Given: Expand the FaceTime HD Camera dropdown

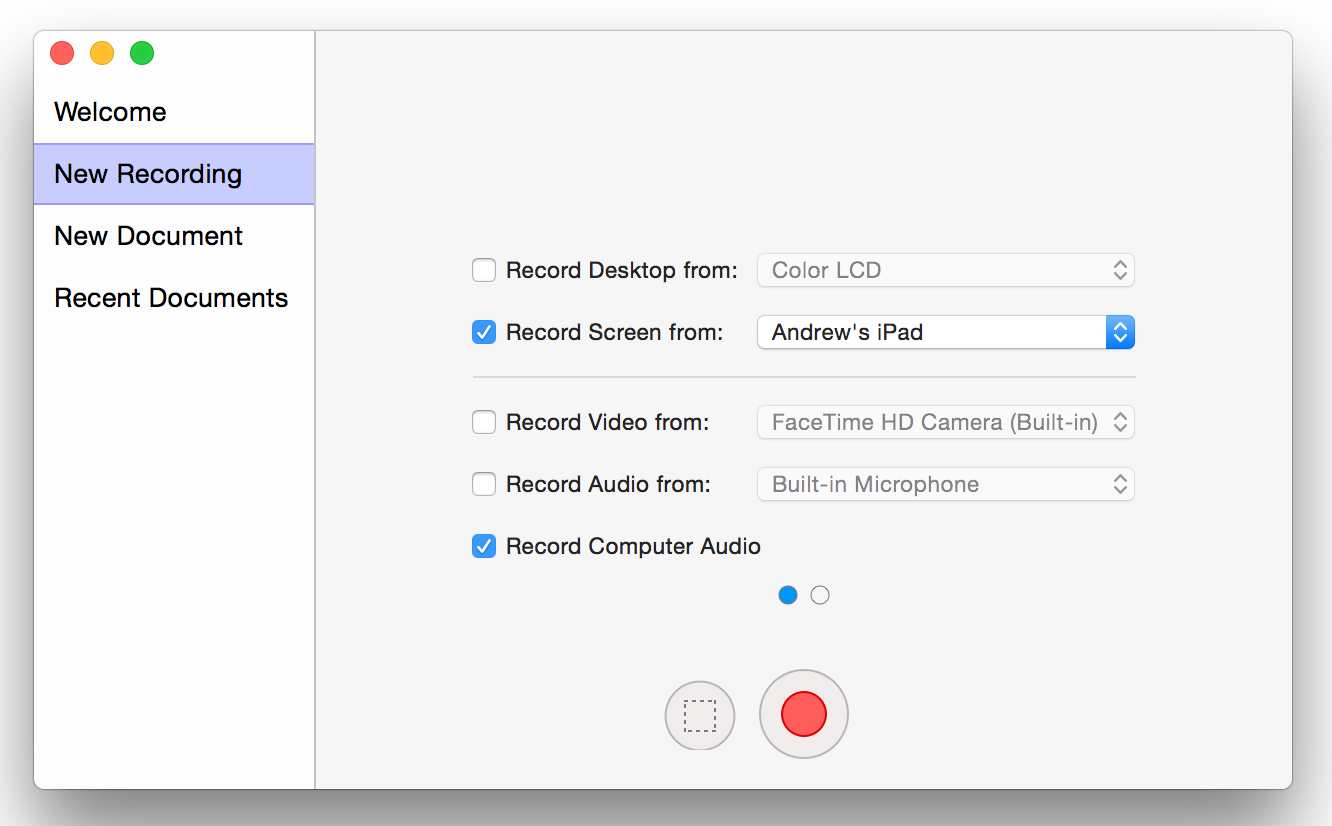Looking at the screenshot, I should click(x=945, y=422).
